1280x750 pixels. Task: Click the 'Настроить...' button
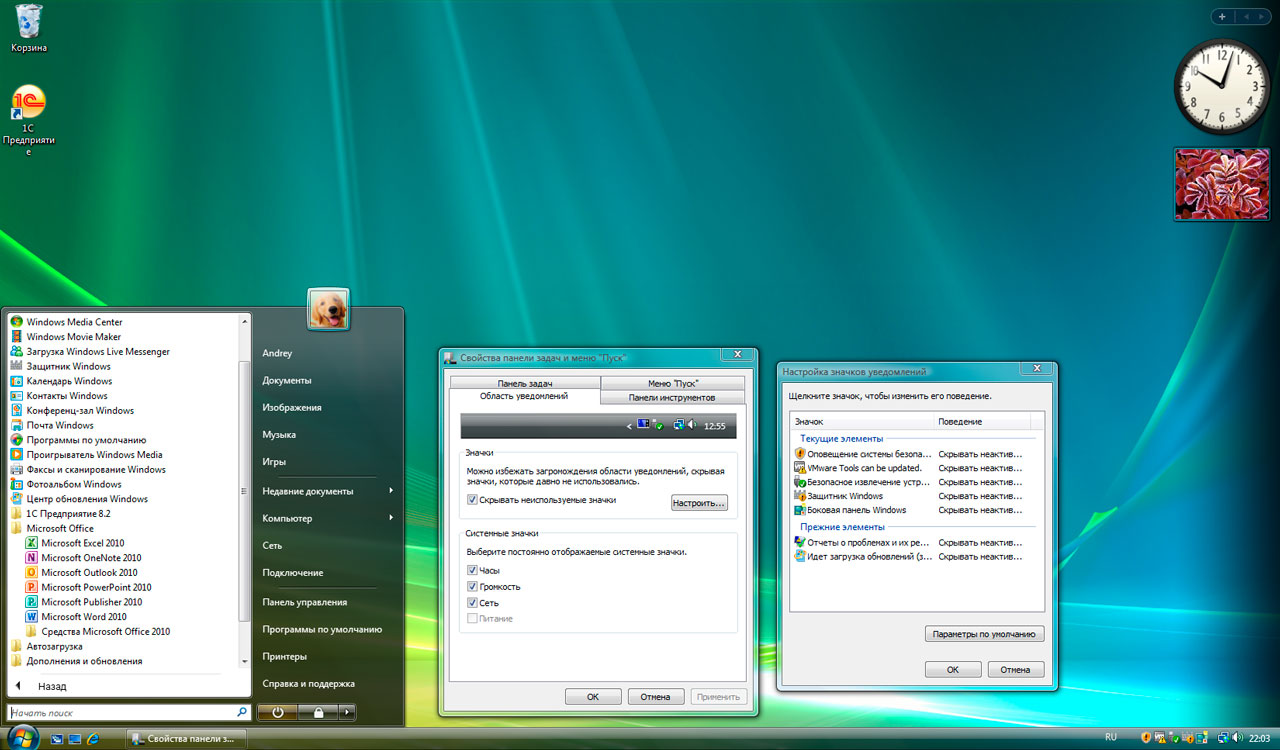pyautogui.click(x=698, y=503)
